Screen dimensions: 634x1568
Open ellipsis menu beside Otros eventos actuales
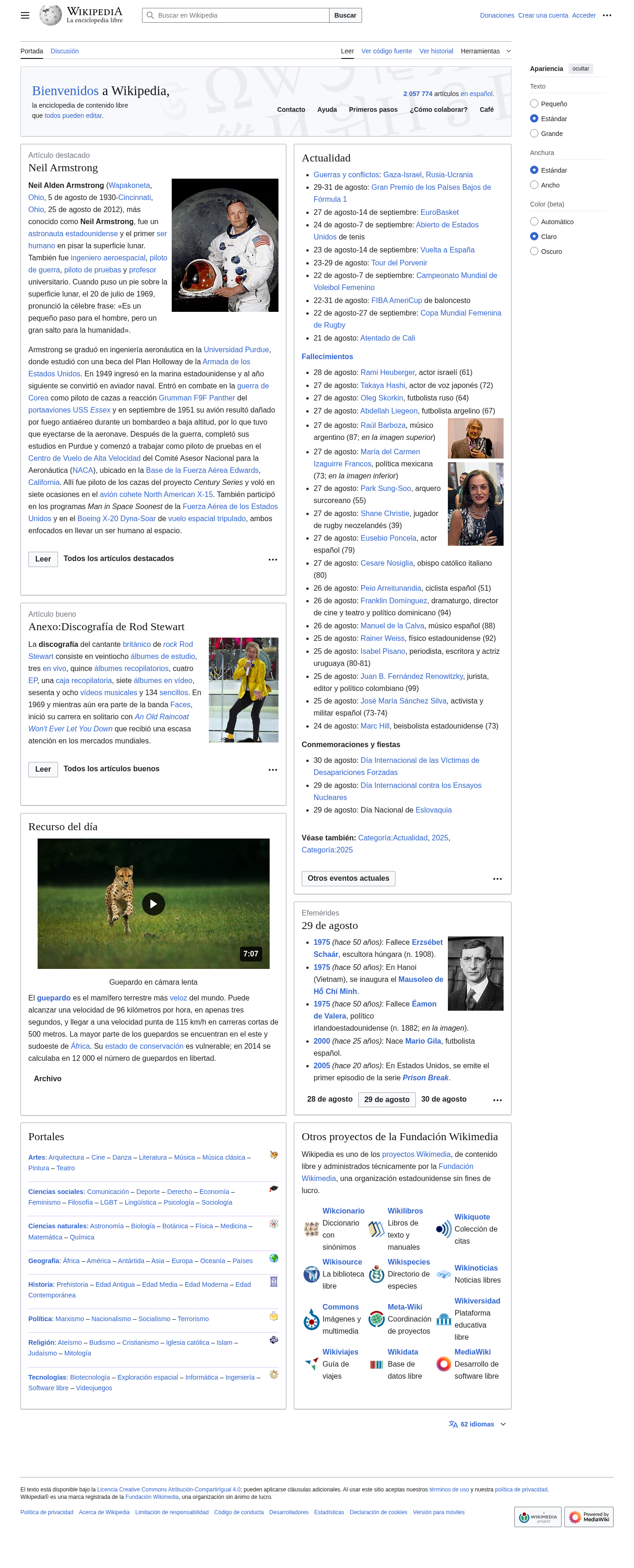coord(497,879)
